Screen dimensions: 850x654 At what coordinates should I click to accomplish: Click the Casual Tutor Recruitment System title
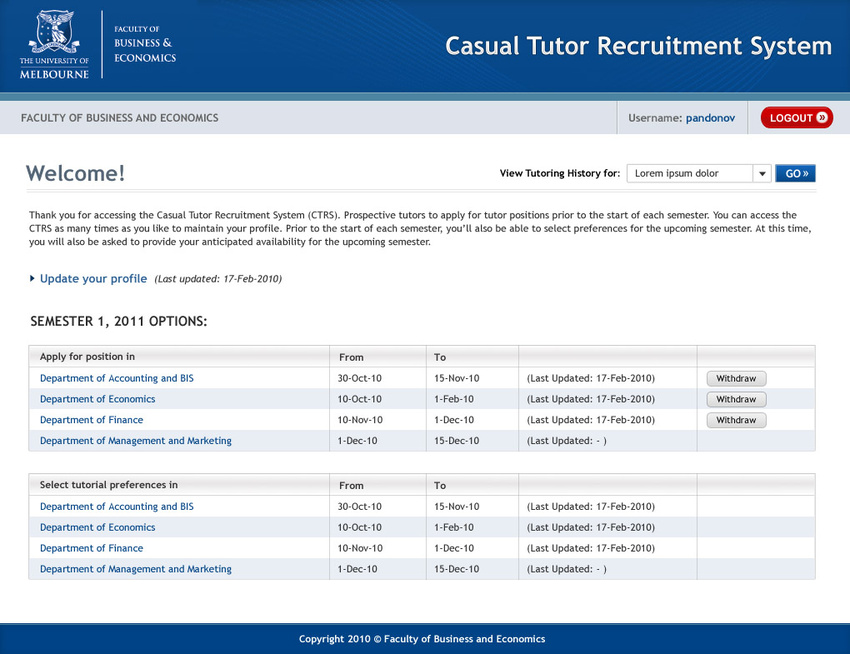coord(639,46)
